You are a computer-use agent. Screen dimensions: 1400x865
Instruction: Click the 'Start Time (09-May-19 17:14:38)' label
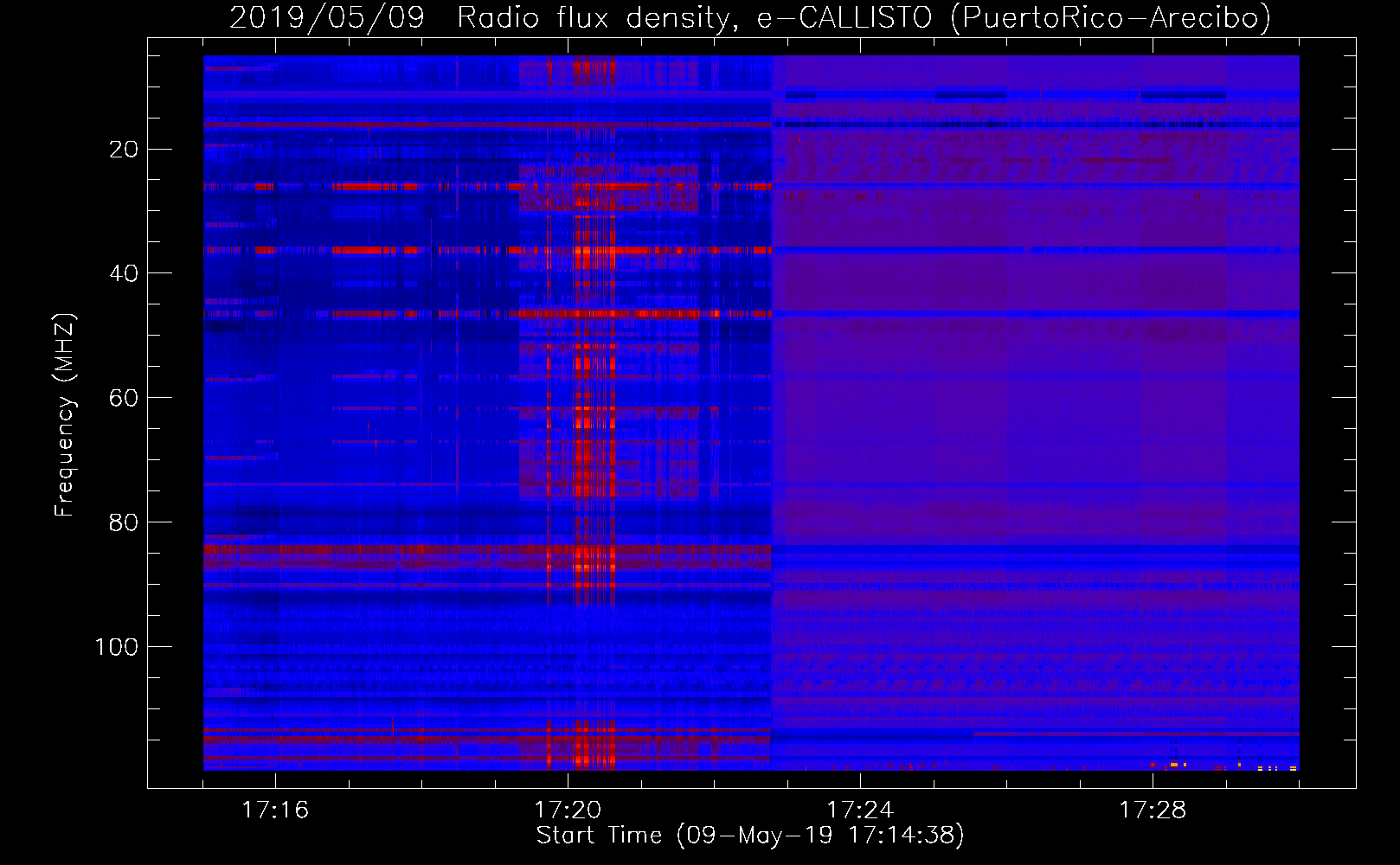click(x=750, y=836)
